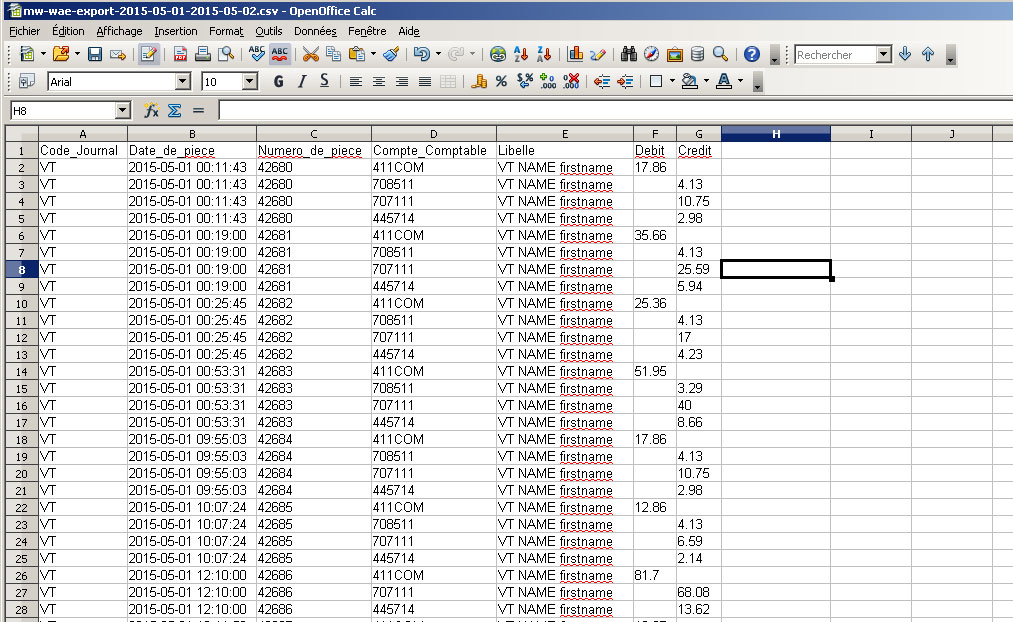1013x622 pixels.
Task: Click the Sort Ascending icon
Action: pos(521,55)
